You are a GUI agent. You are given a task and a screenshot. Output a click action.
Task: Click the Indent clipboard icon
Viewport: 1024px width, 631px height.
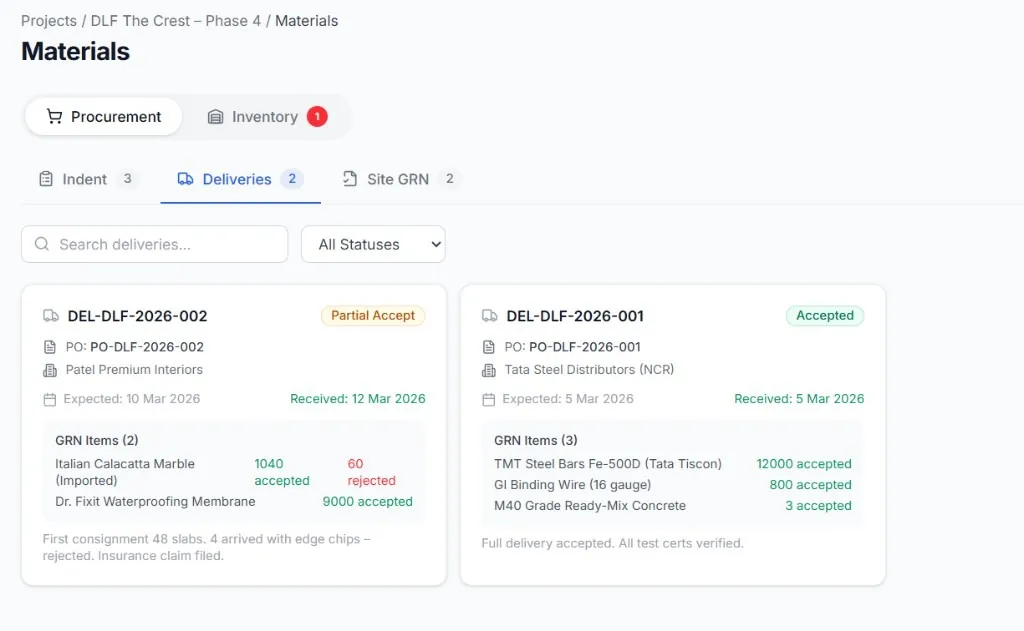point(46,178)
